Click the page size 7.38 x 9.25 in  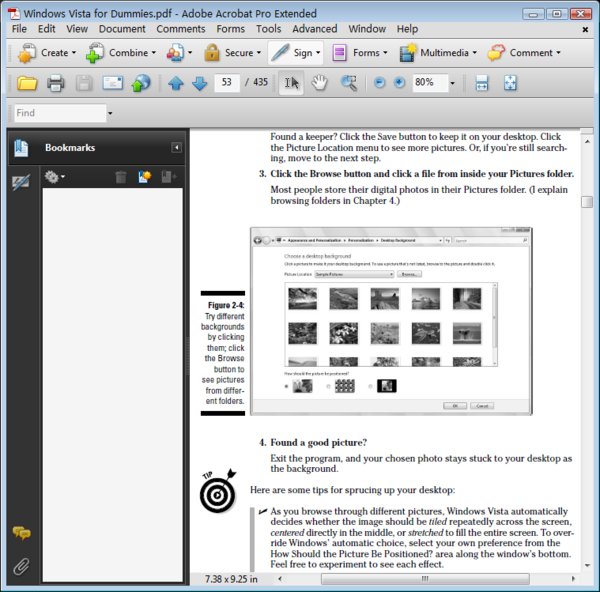tap(231, 579)
